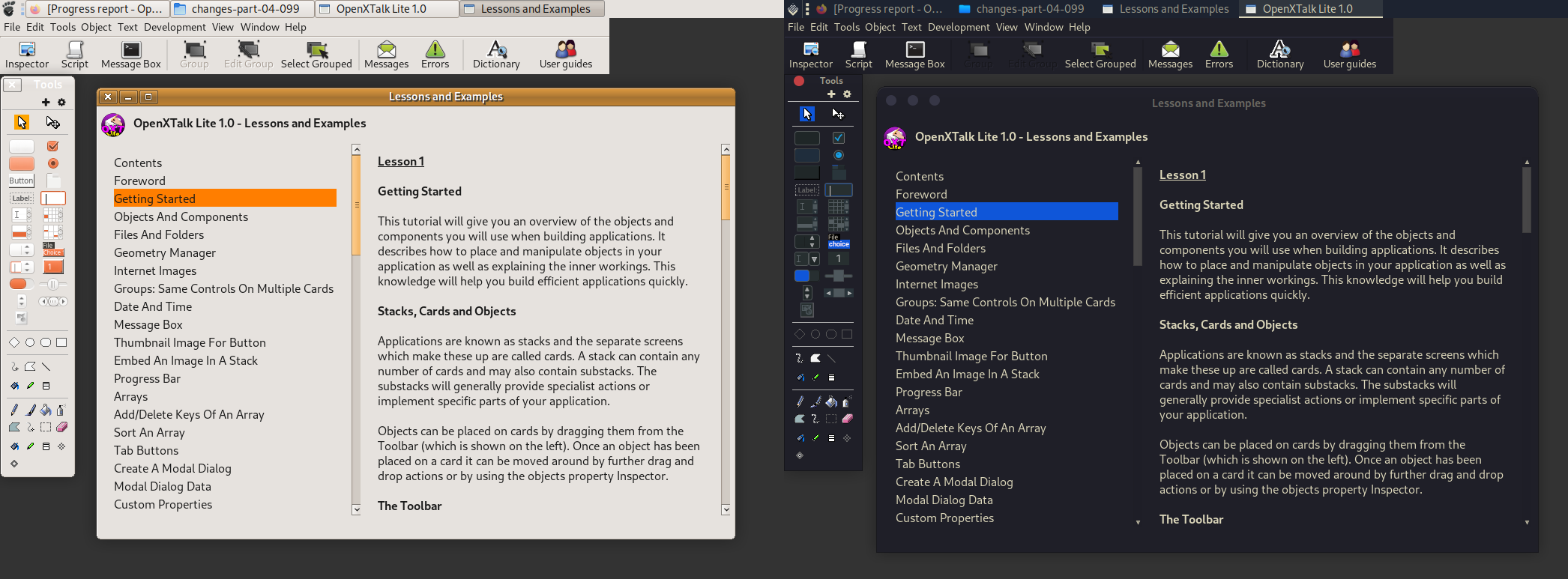Viewport: 1568px width, 579px height.
Task: Open Lesson 1 link in the dark window
Action: (x=1183, y=175)
